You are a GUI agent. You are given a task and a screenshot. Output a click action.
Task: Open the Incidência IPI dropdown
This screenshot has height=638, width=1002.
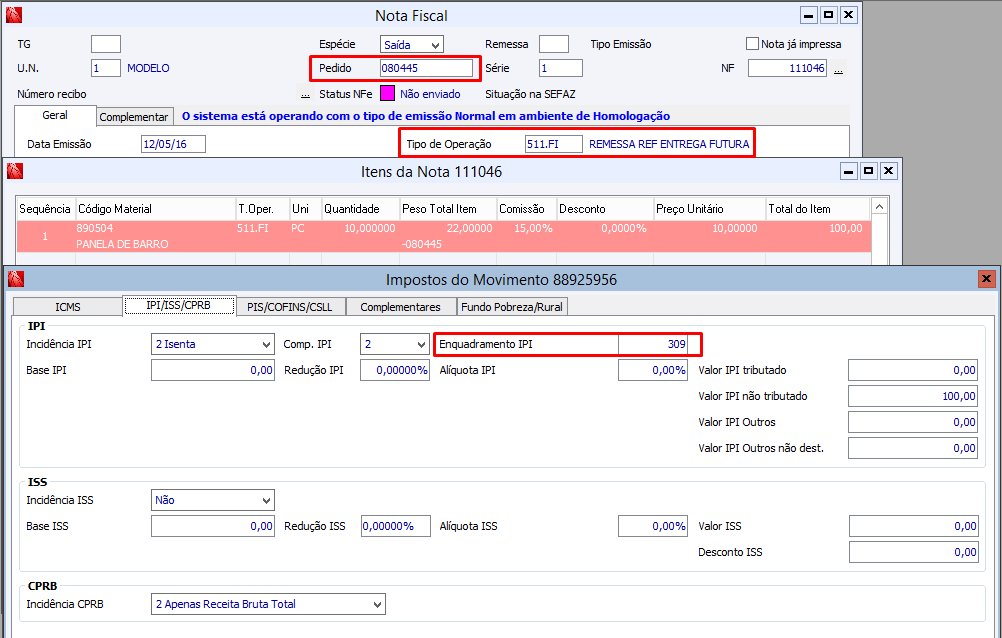[x=213, y=344]
